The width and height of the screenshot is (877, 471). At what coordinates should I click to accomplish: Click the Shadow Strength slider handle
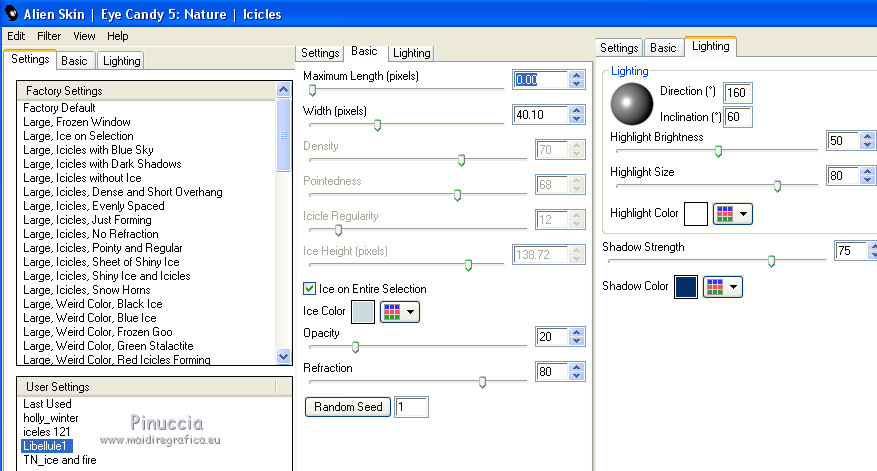click(771, 261)
